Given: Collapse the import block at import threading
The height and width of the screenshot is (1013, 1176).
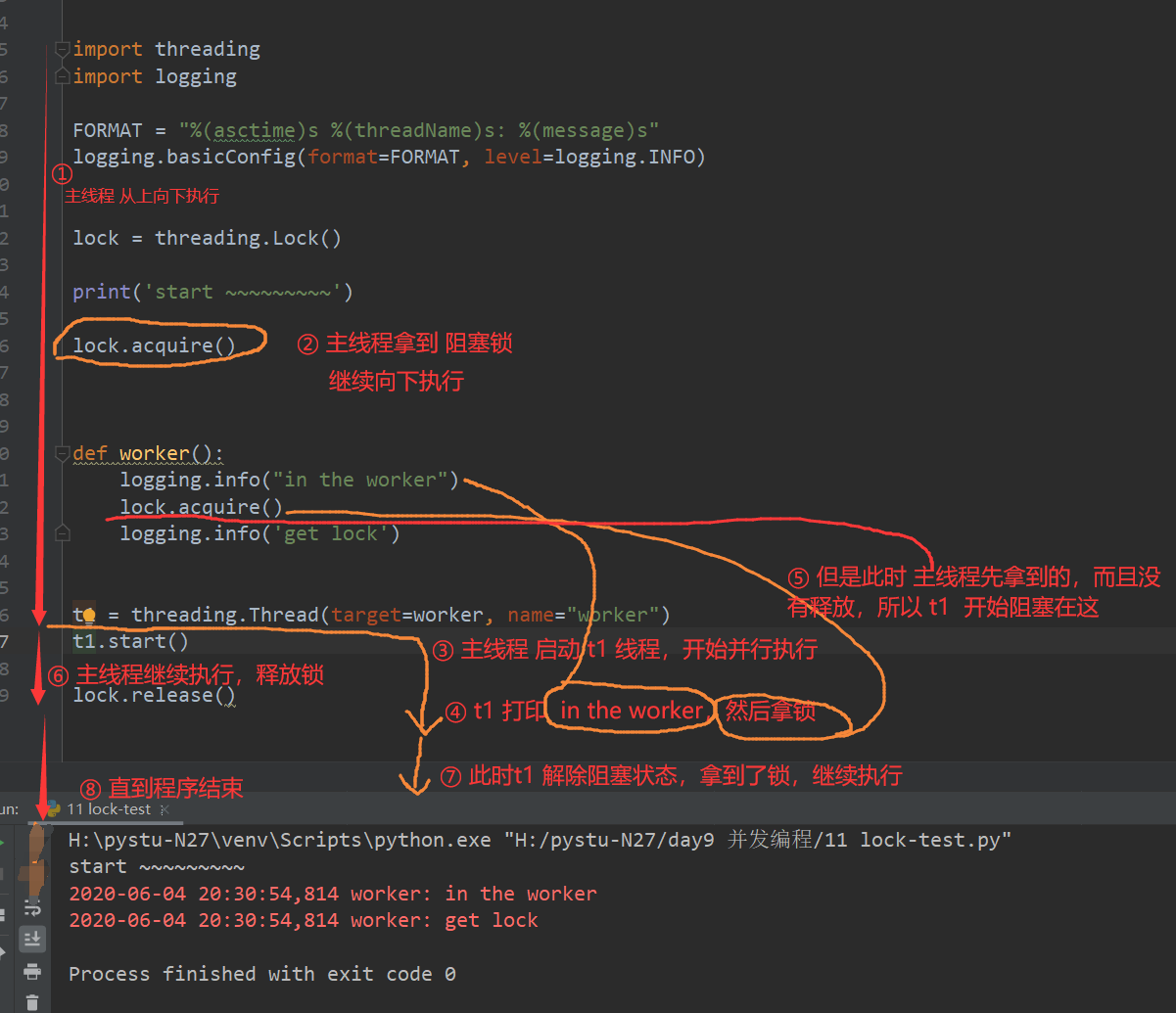Looking at the screenshot, I should point(63,49).
